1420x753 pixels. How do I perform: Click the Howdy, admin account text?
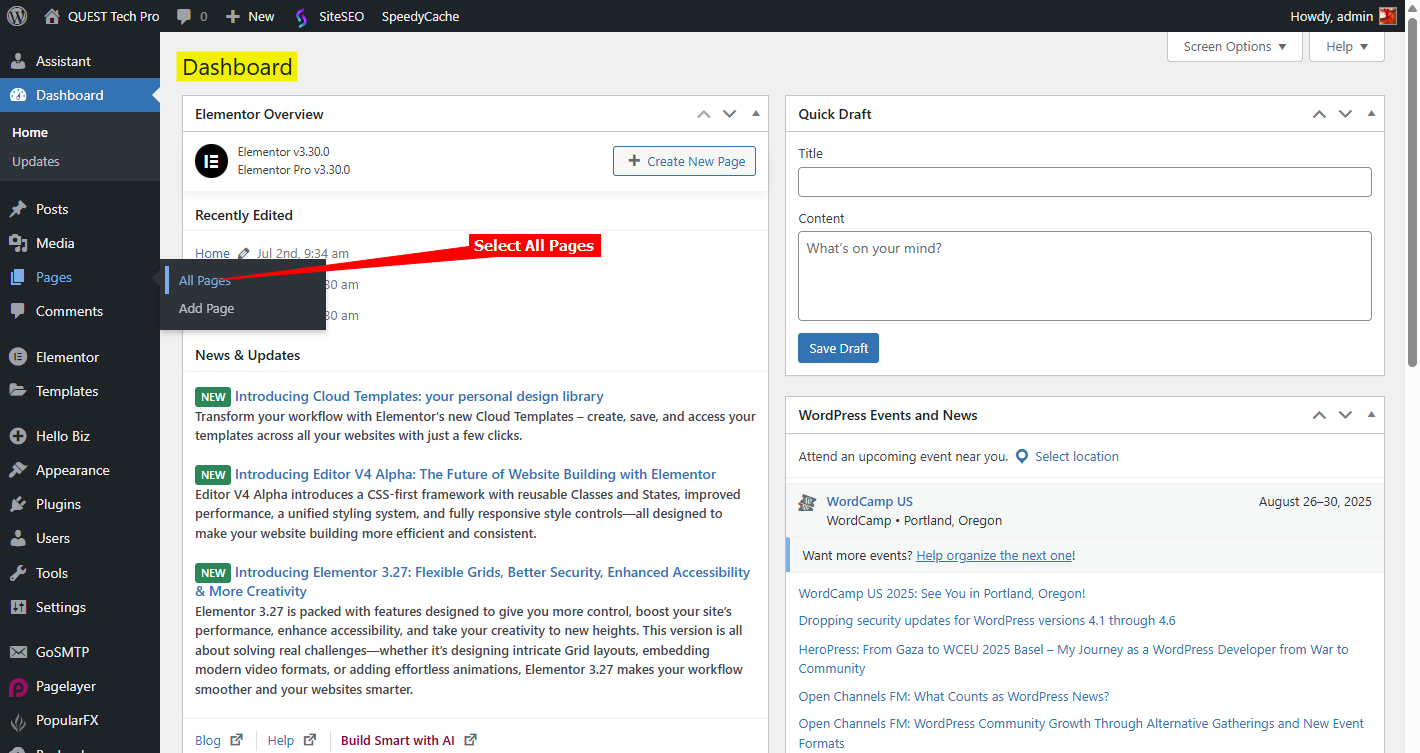tap(1331, 16)
